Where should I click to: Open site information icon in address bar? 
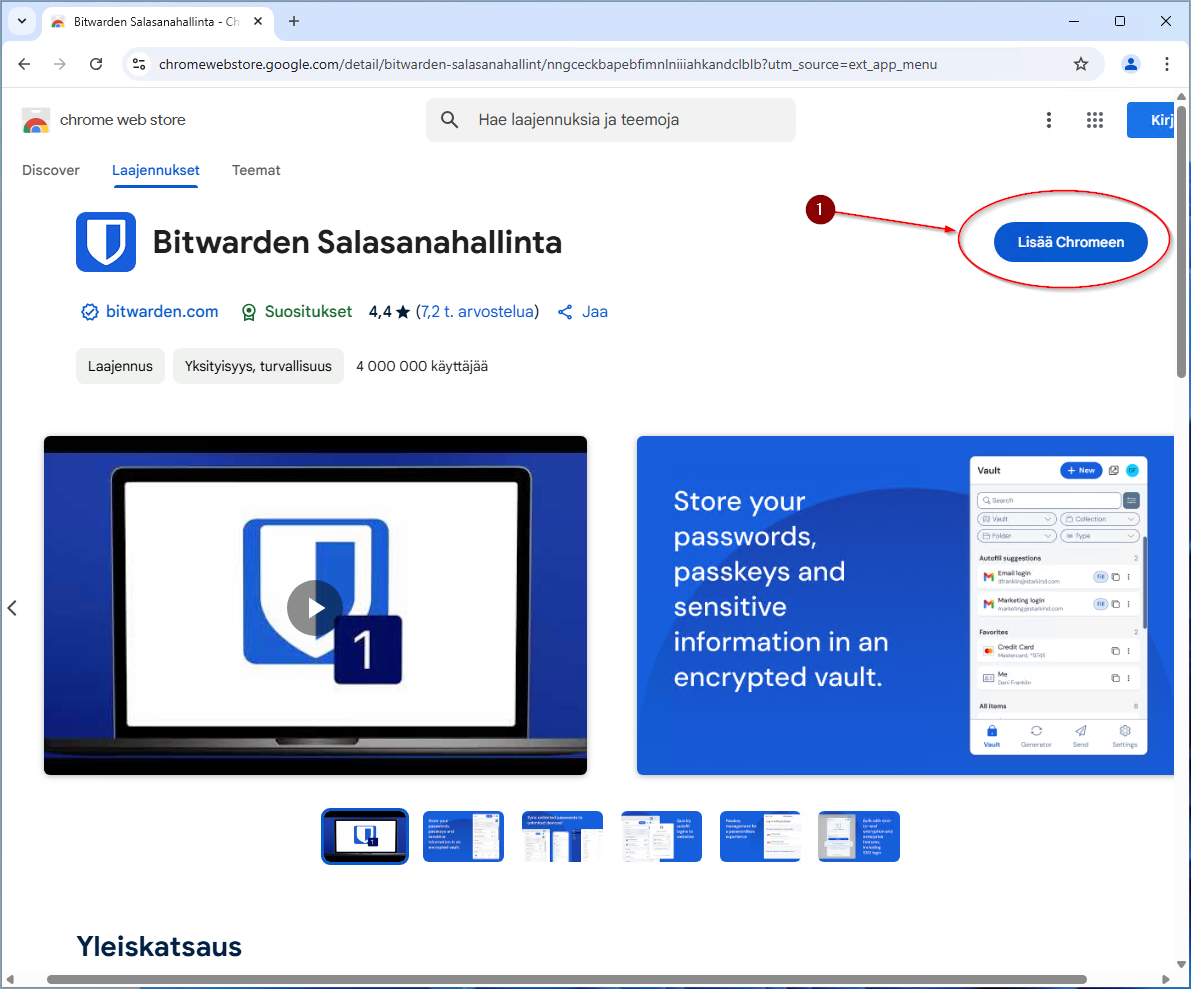[x=139, y=64]
